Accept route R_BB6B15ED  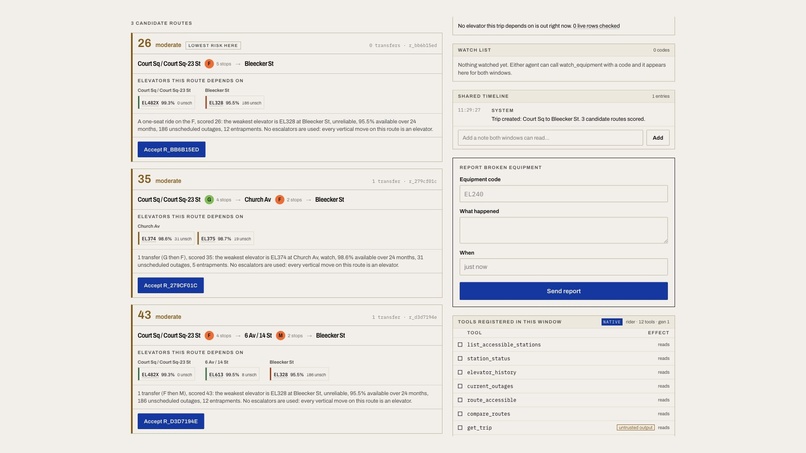pos(171,150)
